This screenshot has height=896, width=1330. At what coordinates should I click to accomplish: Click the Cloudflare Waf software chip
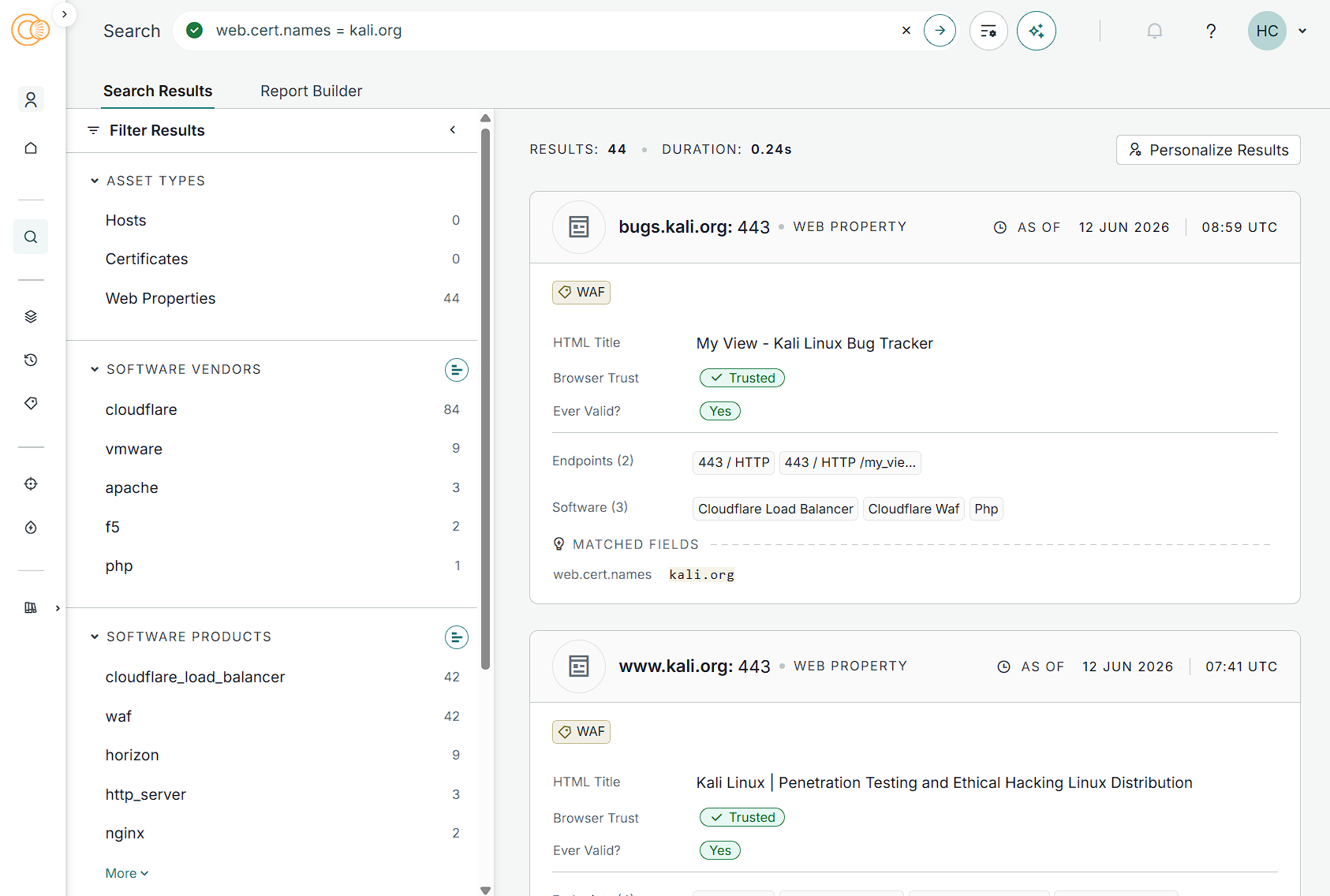pyautogui.click(x=913, y=509)
